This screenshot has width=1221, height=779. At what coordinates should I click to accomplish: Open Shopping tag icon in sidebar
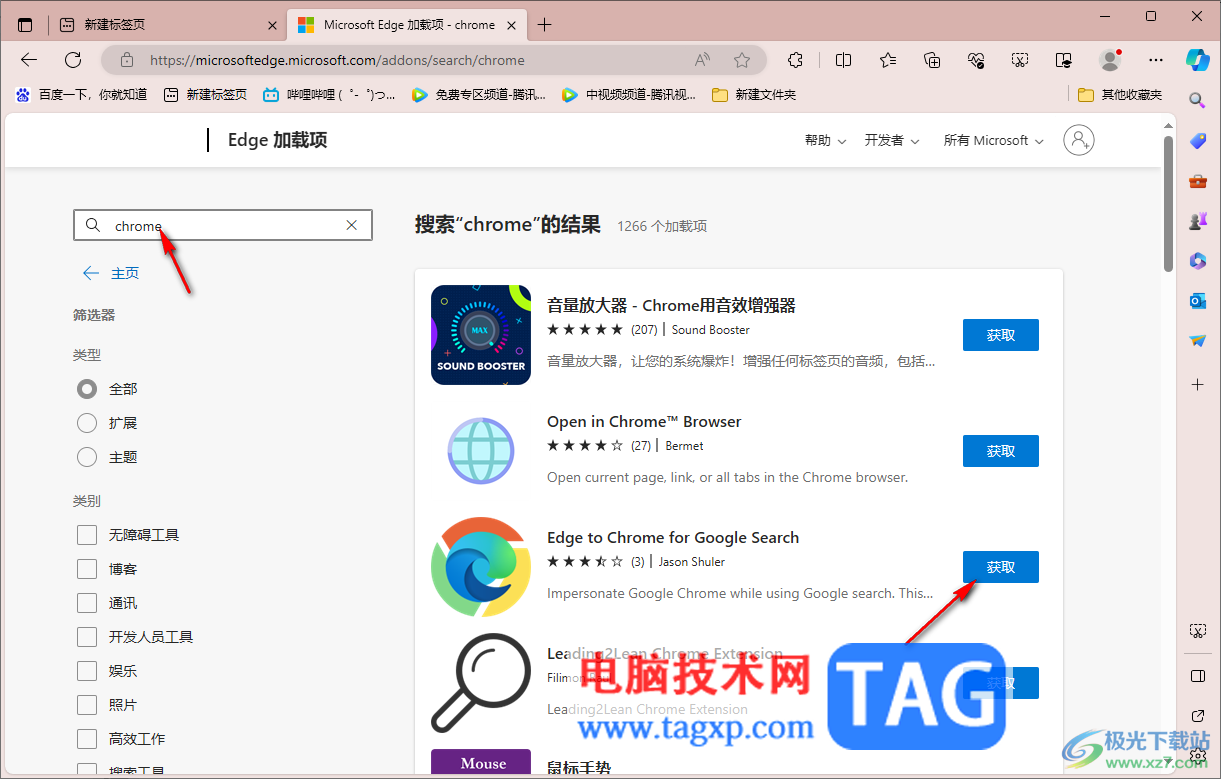[1198, 141]
